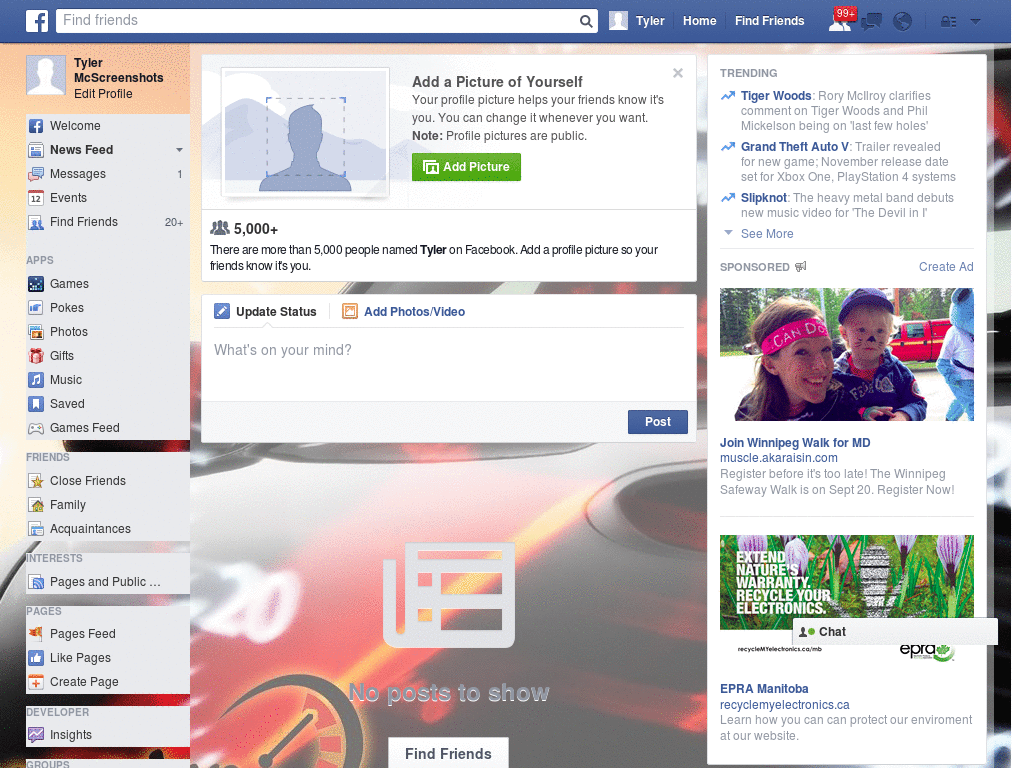Open Join Winnipeg Walk for MD link

(x=795, y=443)
